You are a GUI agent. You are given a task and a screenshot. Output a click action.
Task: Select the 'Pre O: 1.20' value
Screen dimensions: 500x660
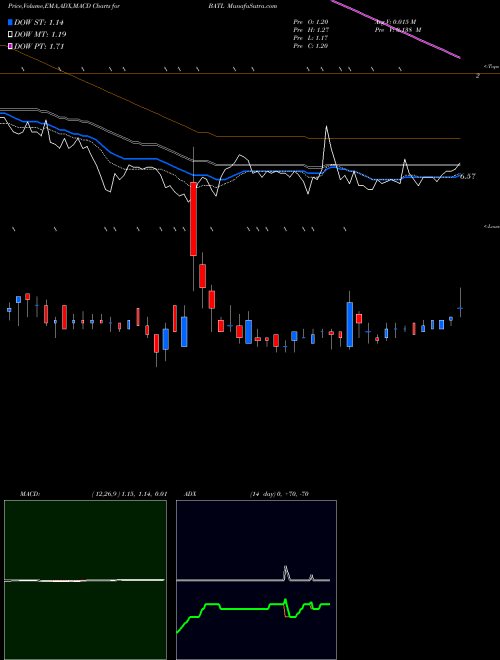click(311, 22)
